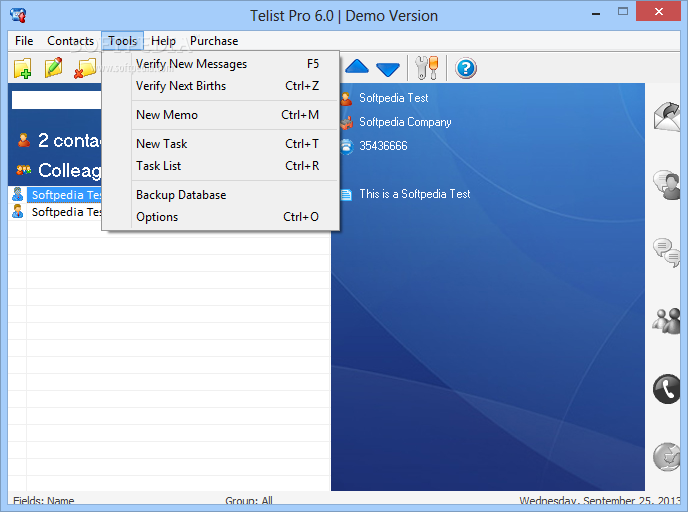Select New Memo in the Tools menu

pyautogui.click(x=221, y=115)
